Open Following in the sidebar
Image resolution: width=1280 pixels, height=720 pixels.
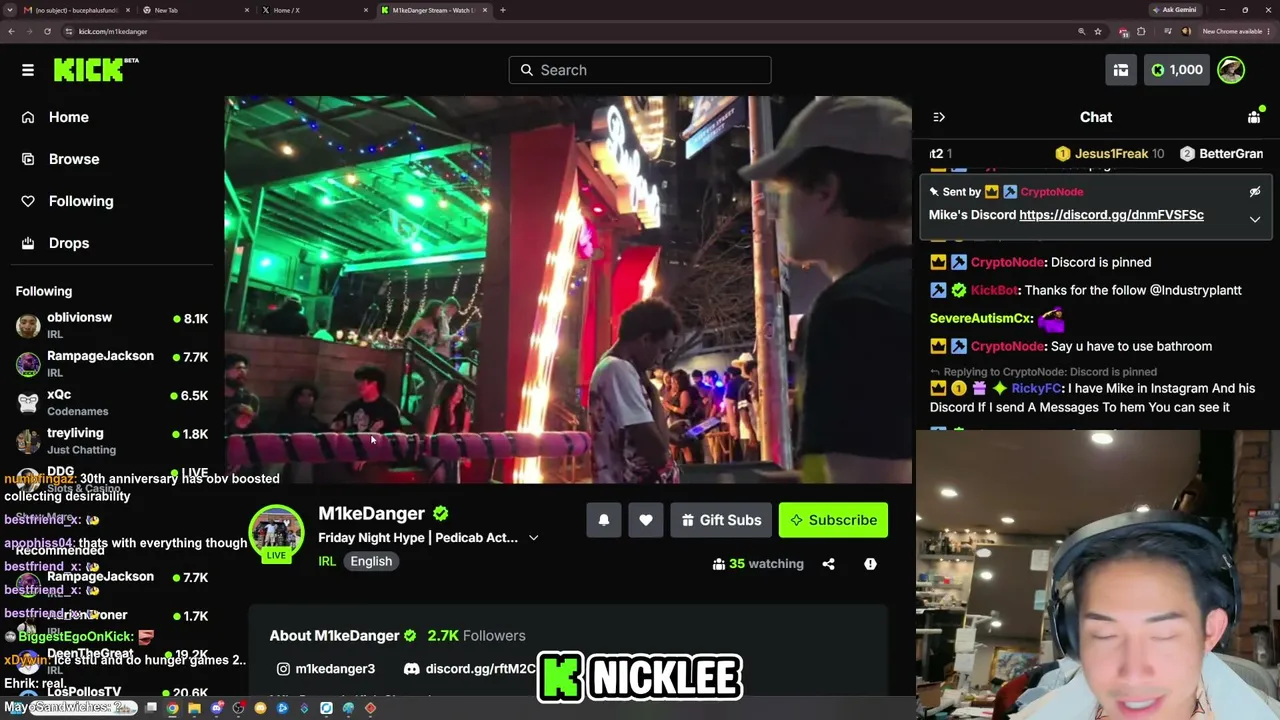tap(81, 201)
